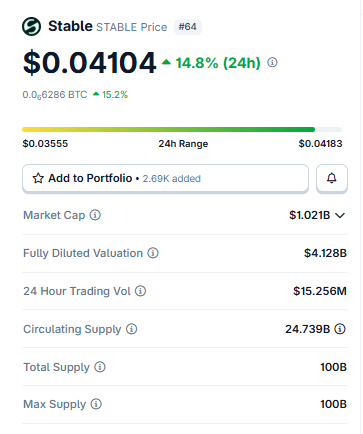Image resolution: width=363 pixels, height=434 pixels.
Task: Click info icon next to 24.739B value
Action: [x=340, y=329]
